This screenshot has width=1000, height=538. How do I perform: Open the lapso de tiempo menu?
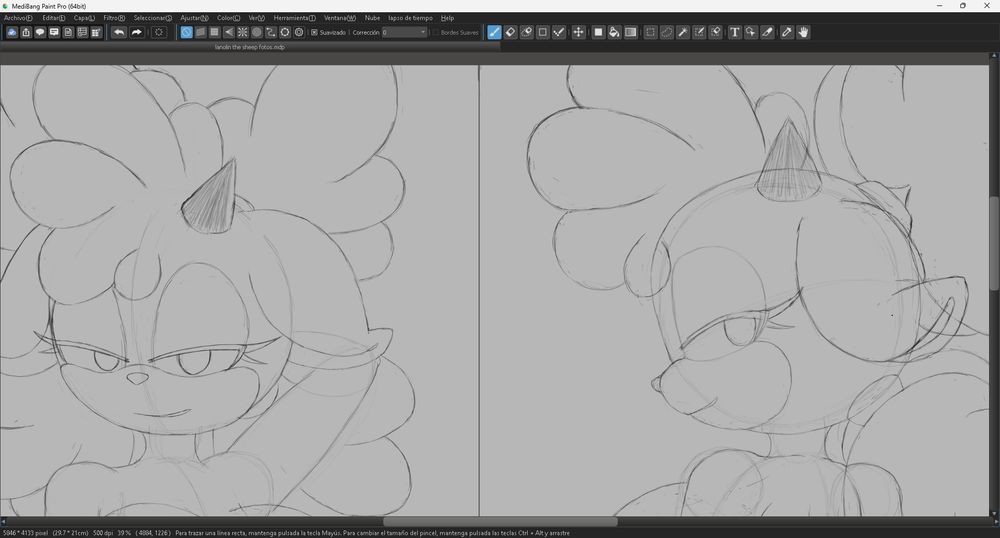(x=410, y=18)
